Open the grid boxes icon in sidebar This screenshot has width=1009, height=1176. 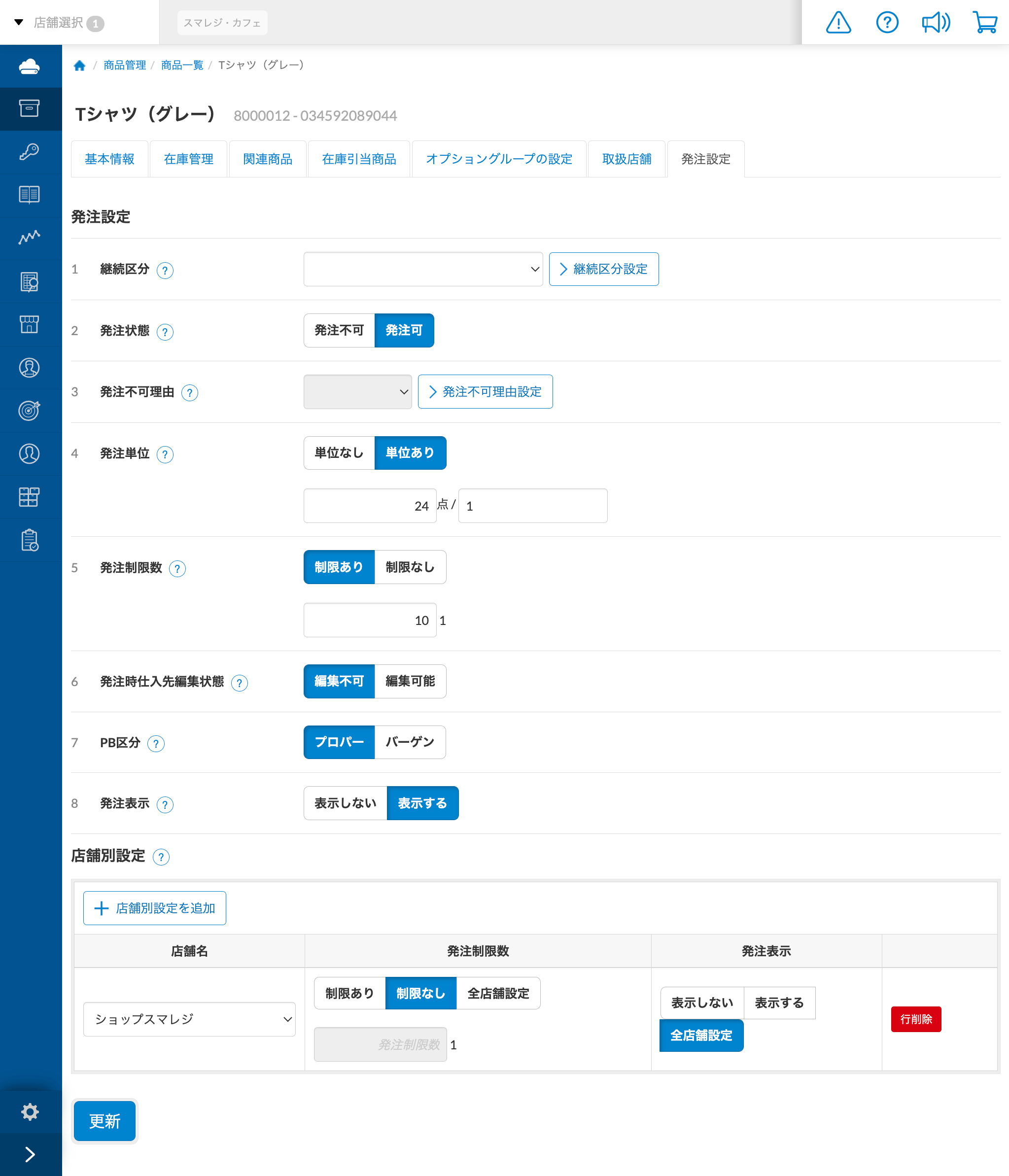30,497
